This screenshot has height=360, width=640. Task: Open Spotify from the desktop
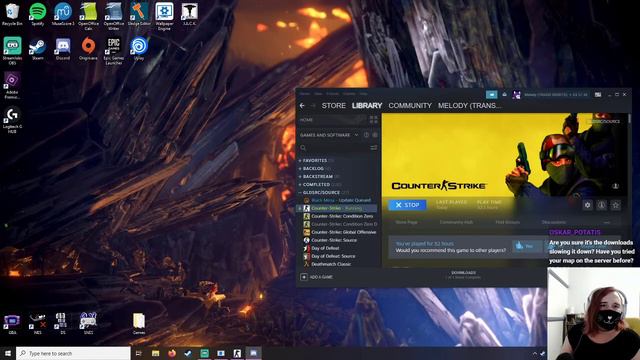tap(38, 14)
